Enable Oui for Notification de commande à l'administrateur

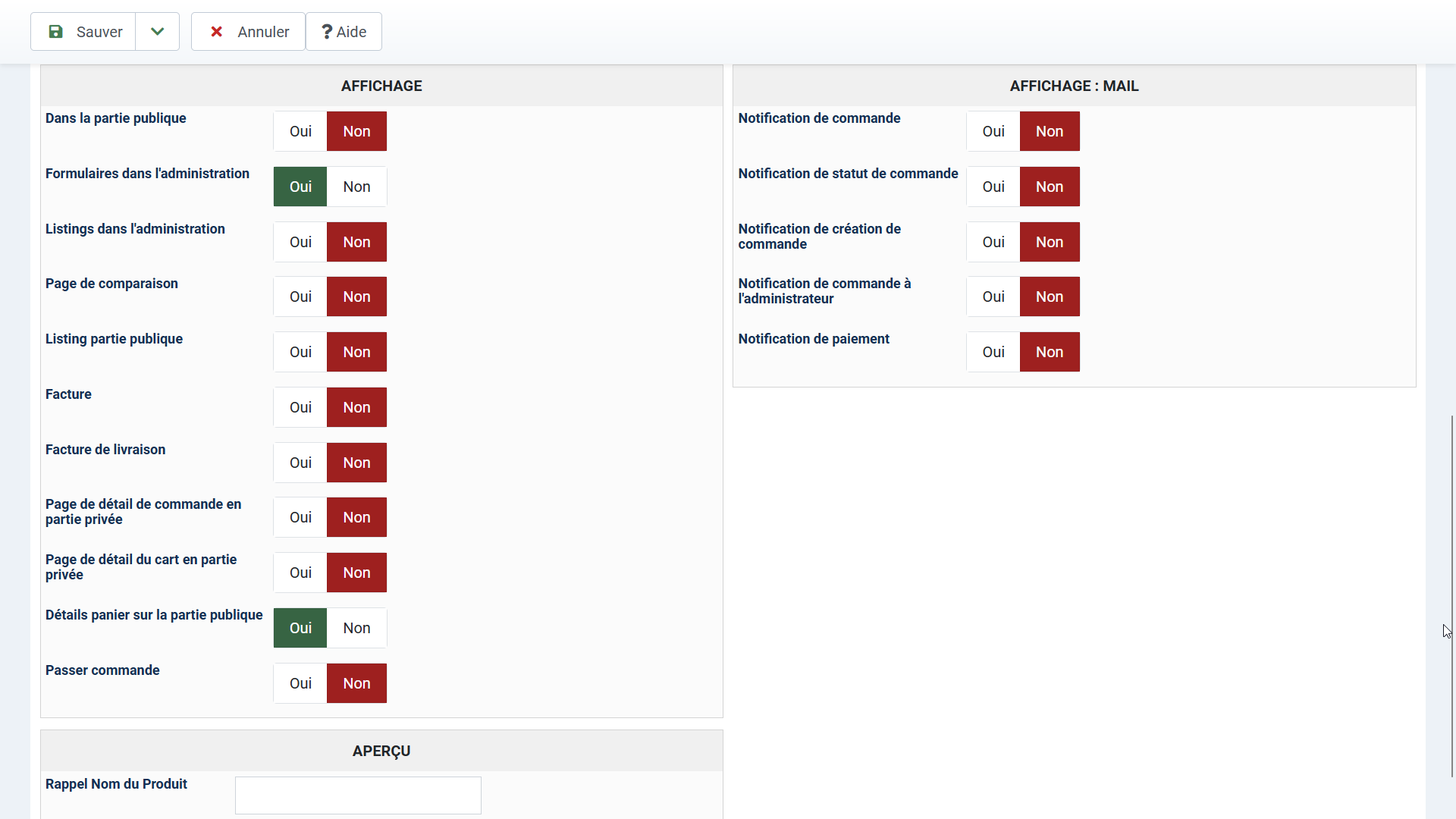993,297
